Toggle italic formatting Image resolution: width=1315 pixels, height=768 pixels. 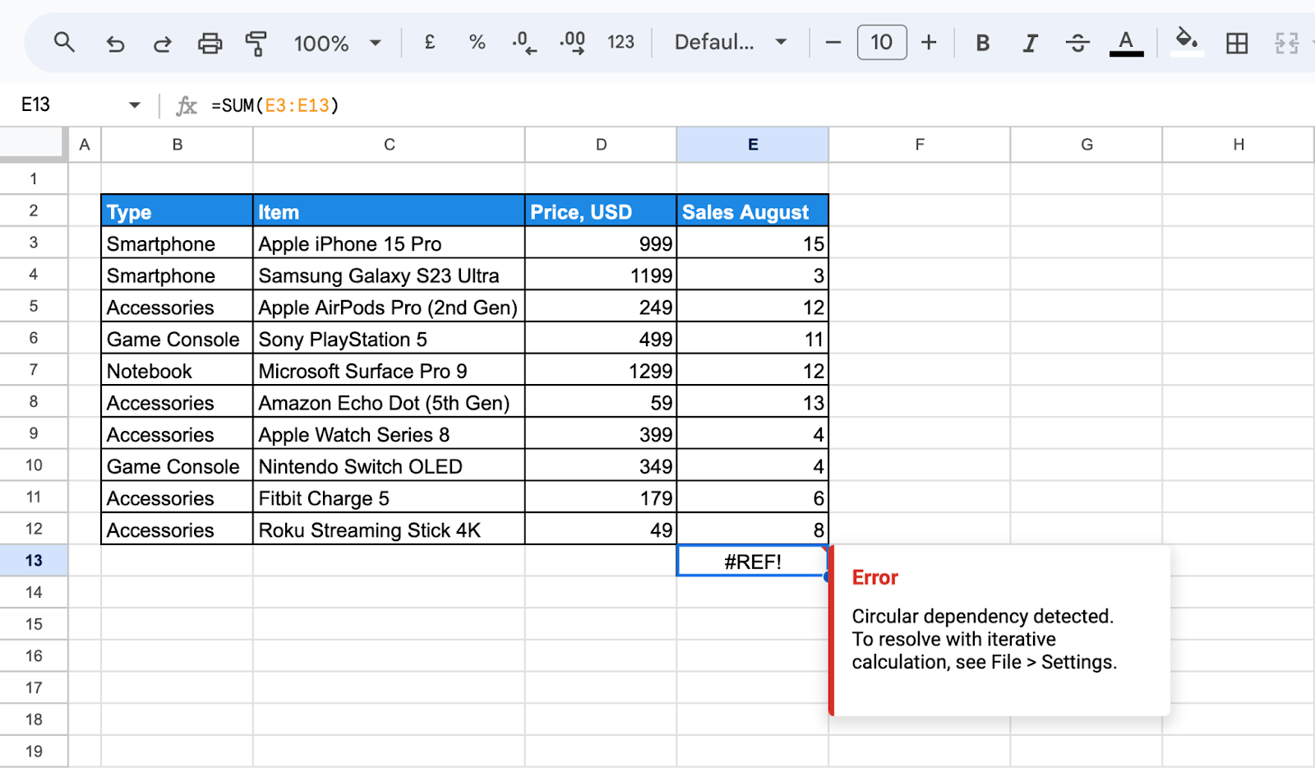1030,43
